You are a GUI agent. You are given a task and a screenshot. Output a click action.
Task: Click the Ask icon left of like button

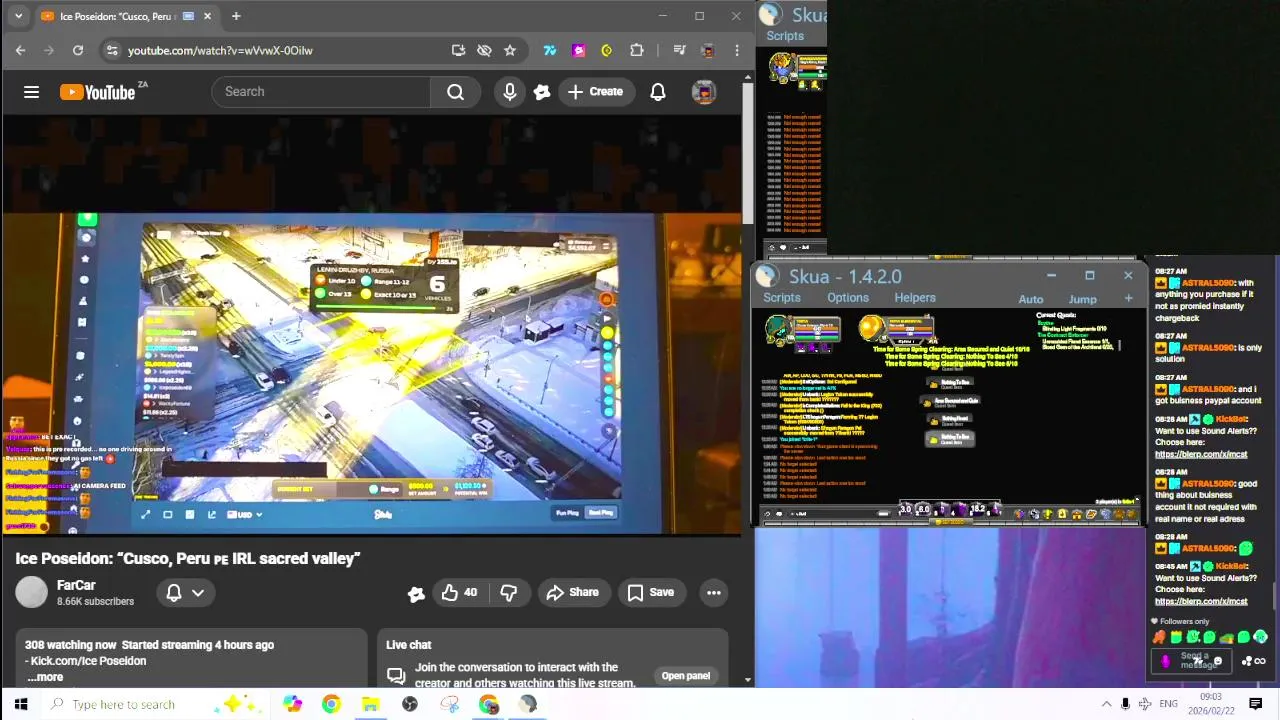(417, 593)
